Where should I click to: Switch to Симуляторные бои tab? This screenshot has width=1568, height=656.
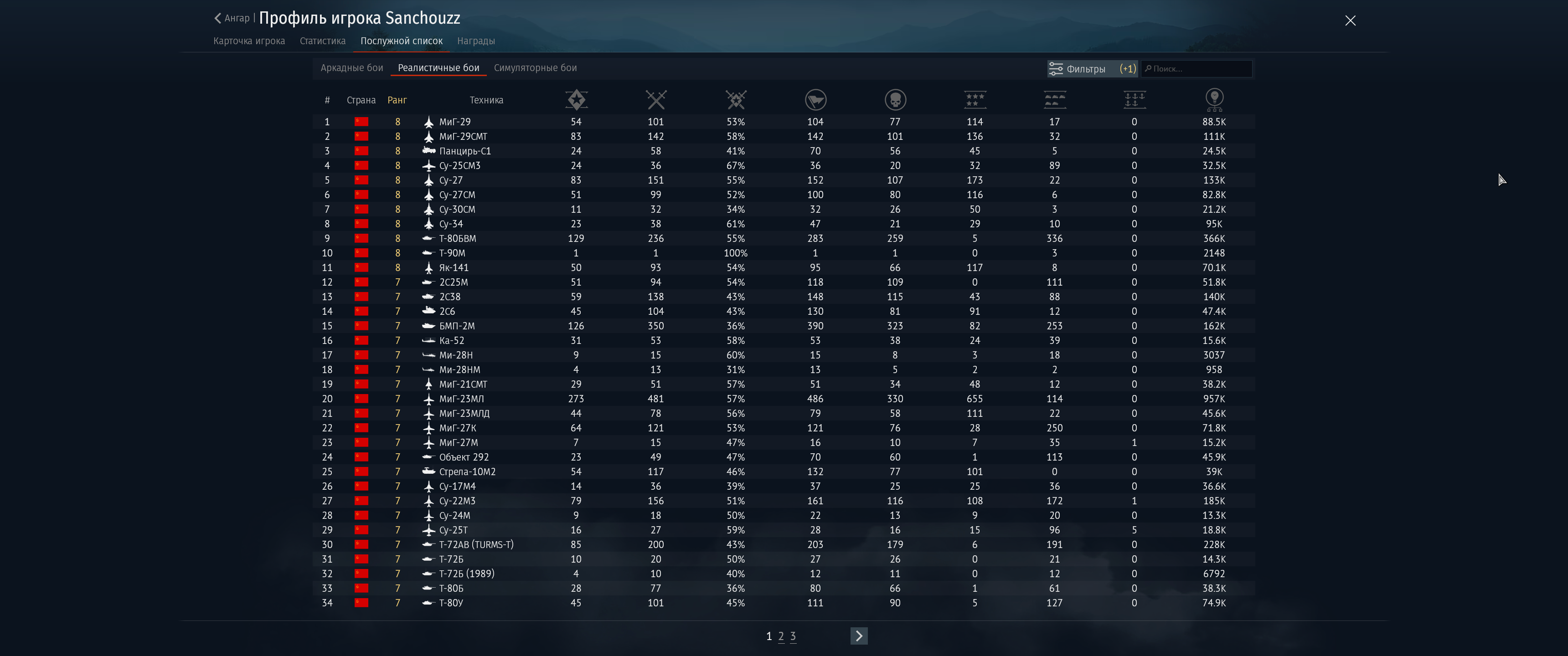pyautogui.click(x=535, y=67)
